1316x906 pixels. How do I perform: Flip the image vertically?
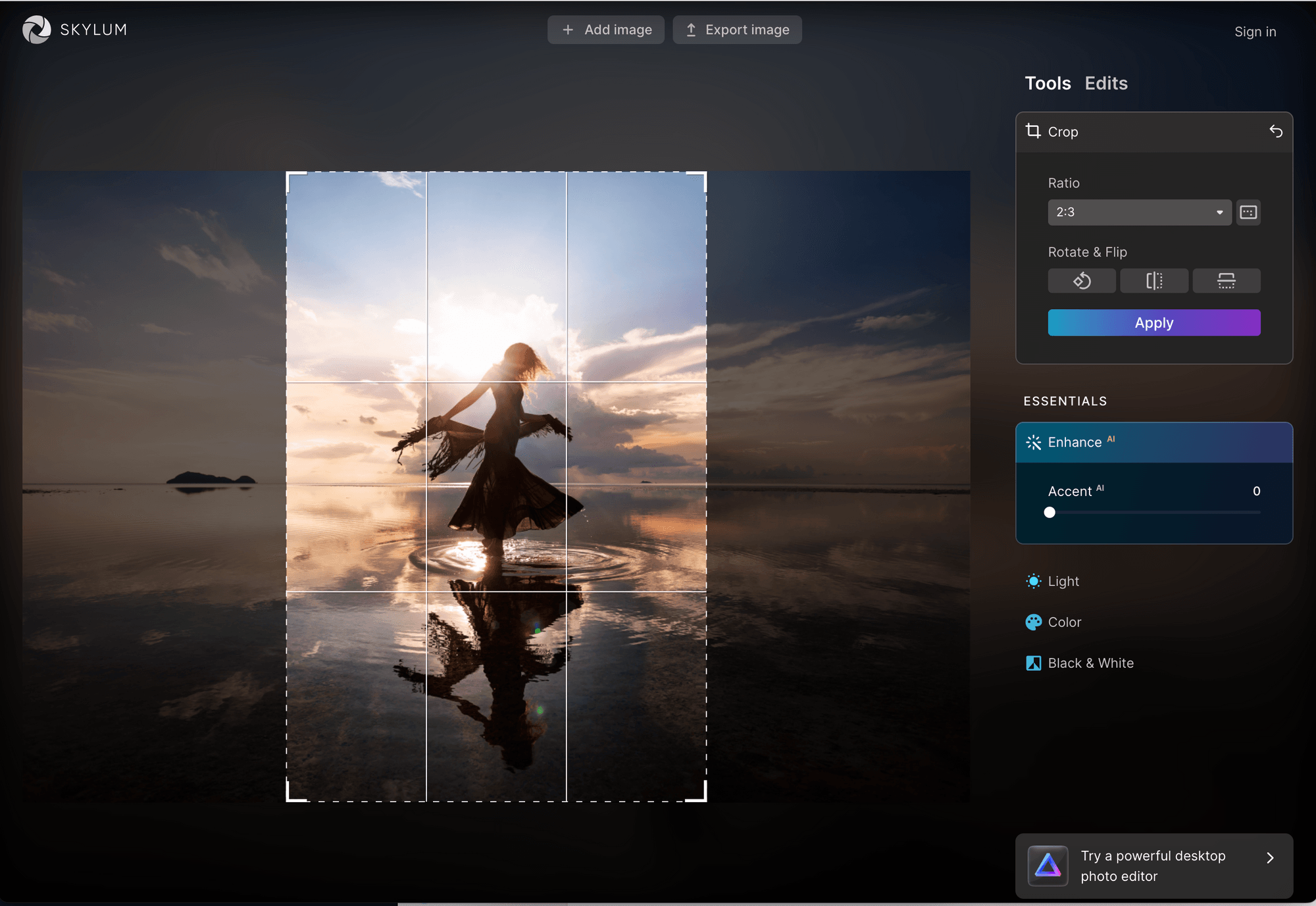click(1227, 280)
